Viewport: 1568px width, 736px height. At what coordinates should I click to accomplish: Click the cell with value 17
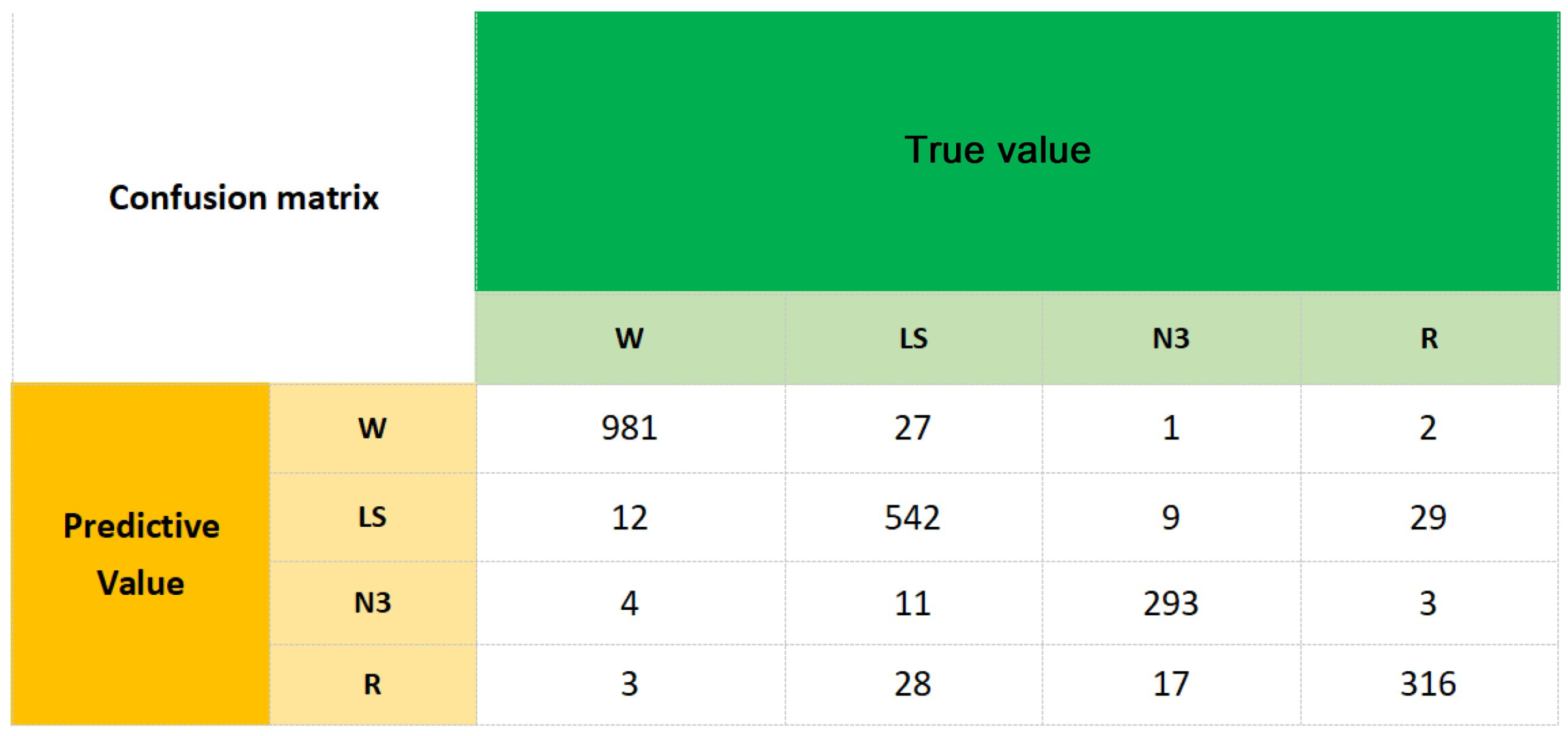tap(1170, 684)
